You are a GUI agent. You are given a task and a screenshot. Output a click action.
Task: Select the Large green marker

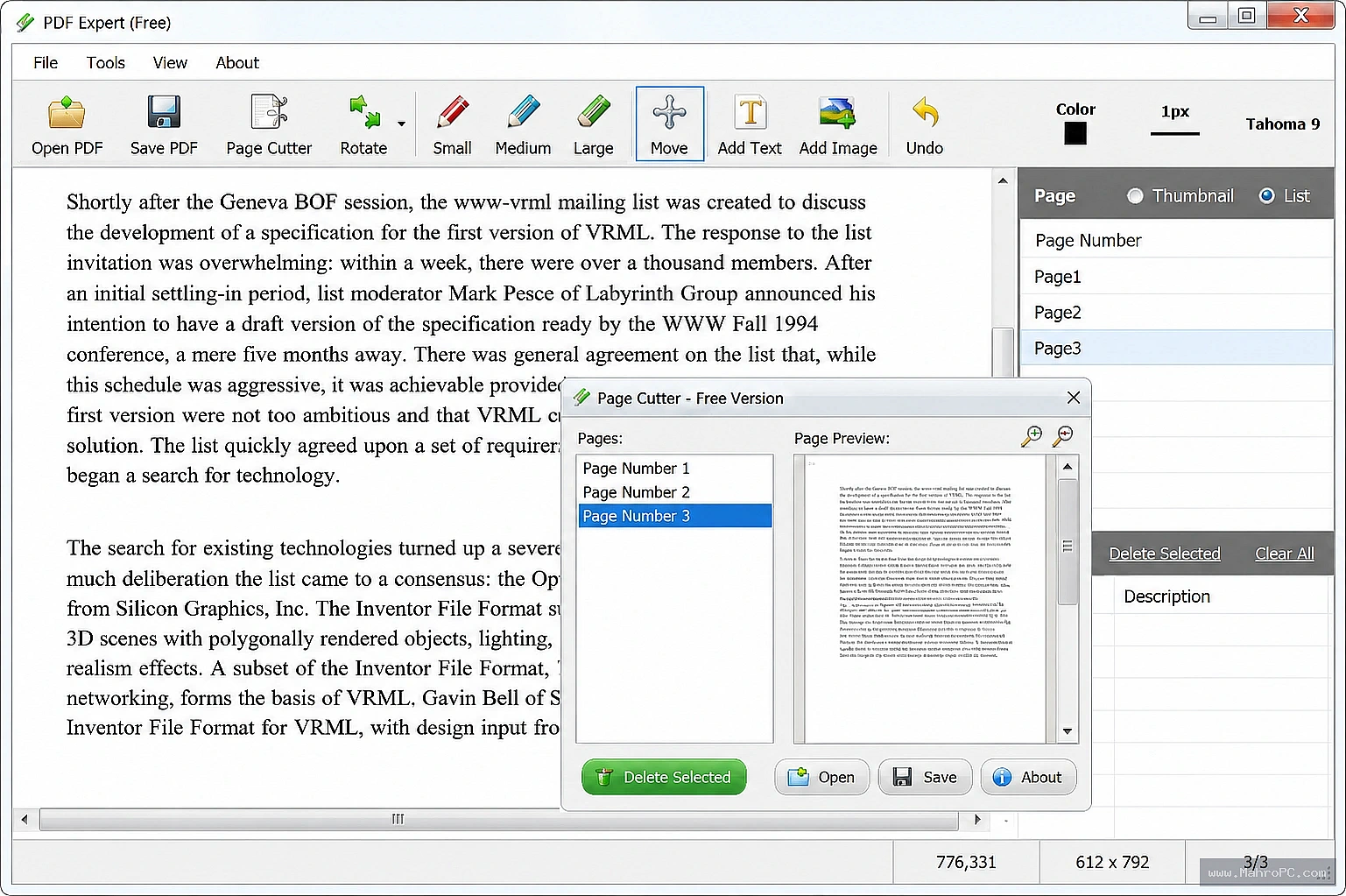click(593, 123)
